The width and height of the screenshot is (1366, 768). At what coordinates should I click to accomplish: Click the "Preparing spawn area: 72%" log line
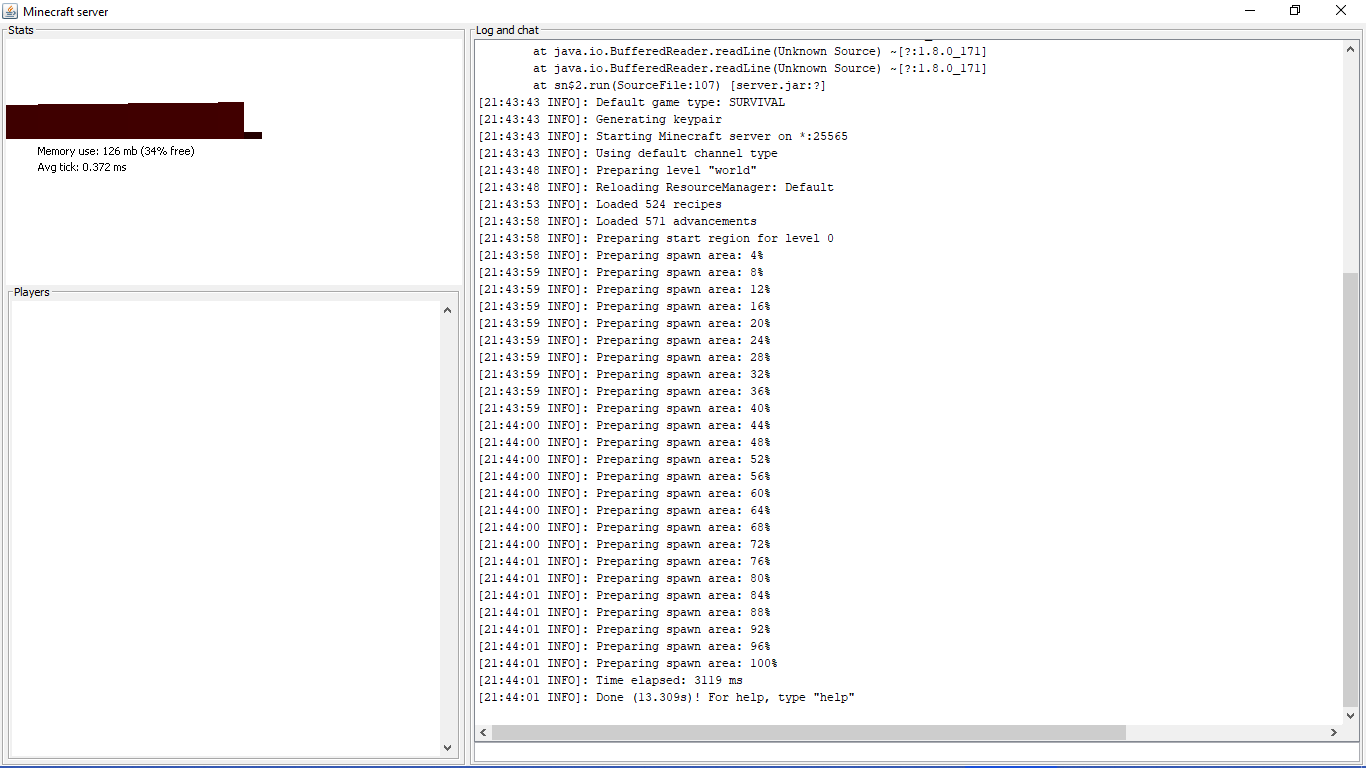pos(624,544)
